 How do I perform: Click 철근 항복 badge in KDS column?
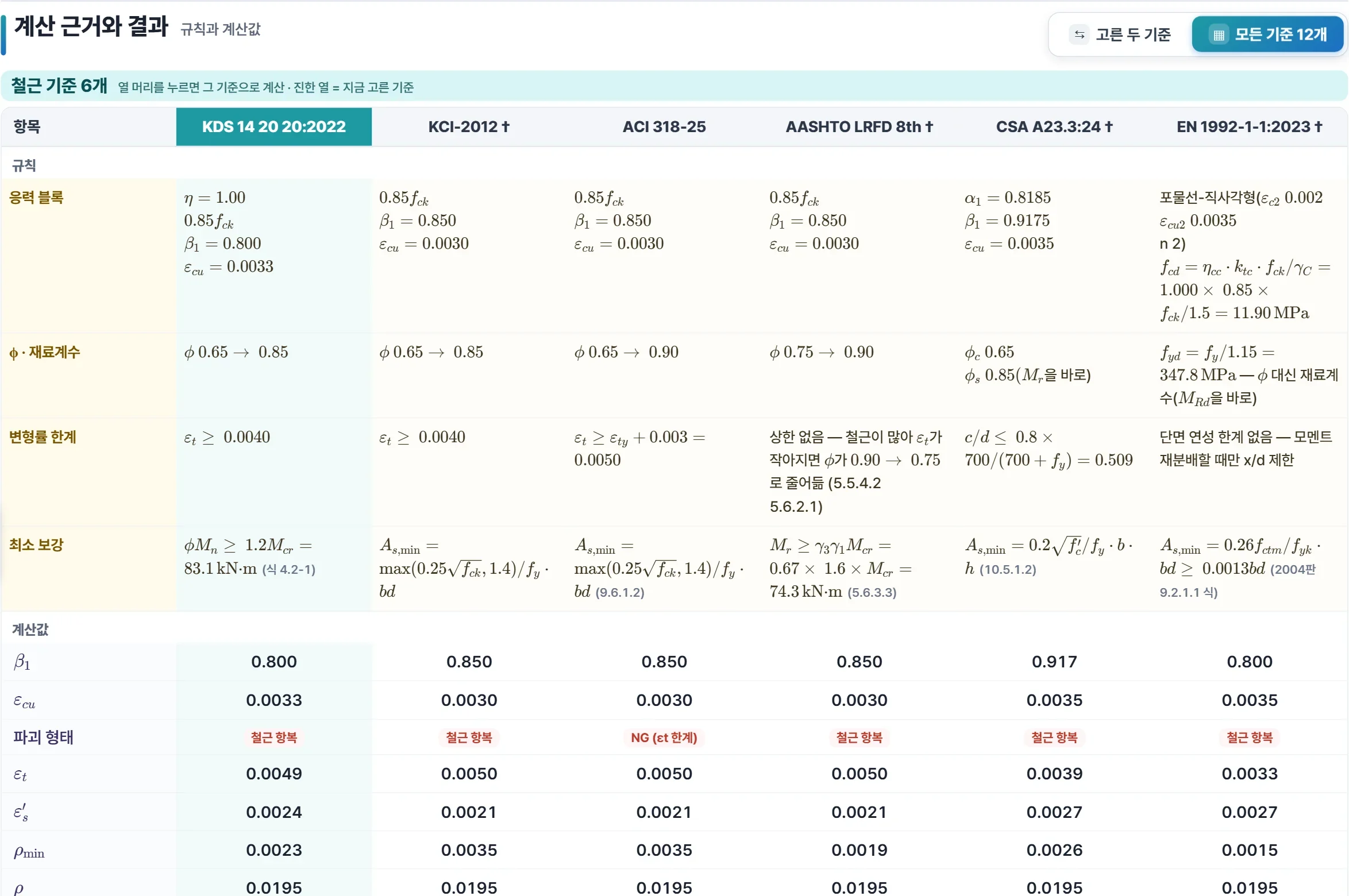274,737
